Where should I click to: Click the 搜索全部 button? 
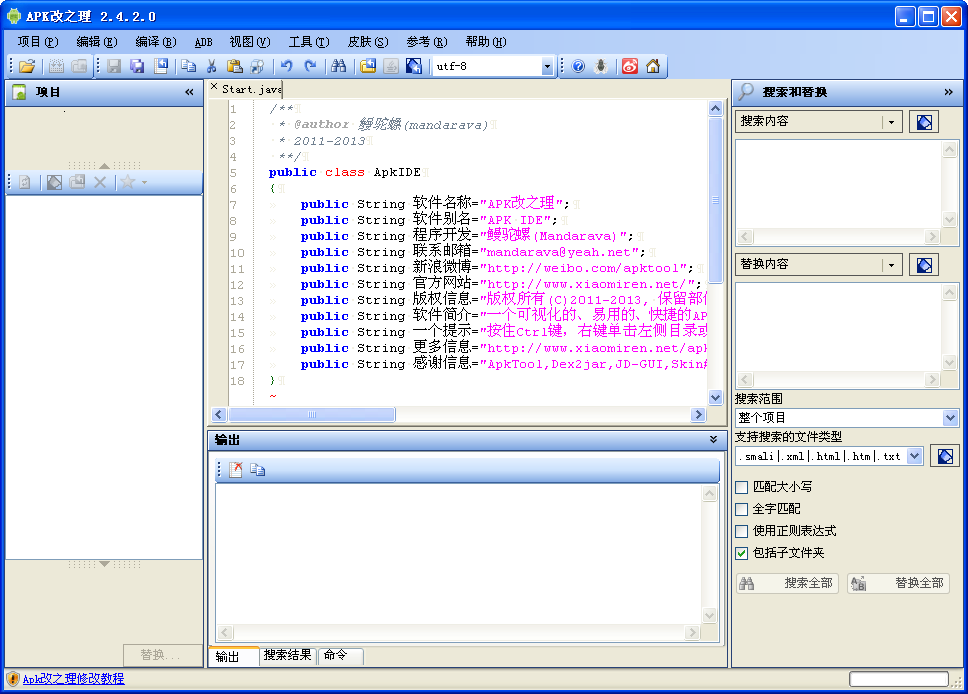[x=787, y=583]
